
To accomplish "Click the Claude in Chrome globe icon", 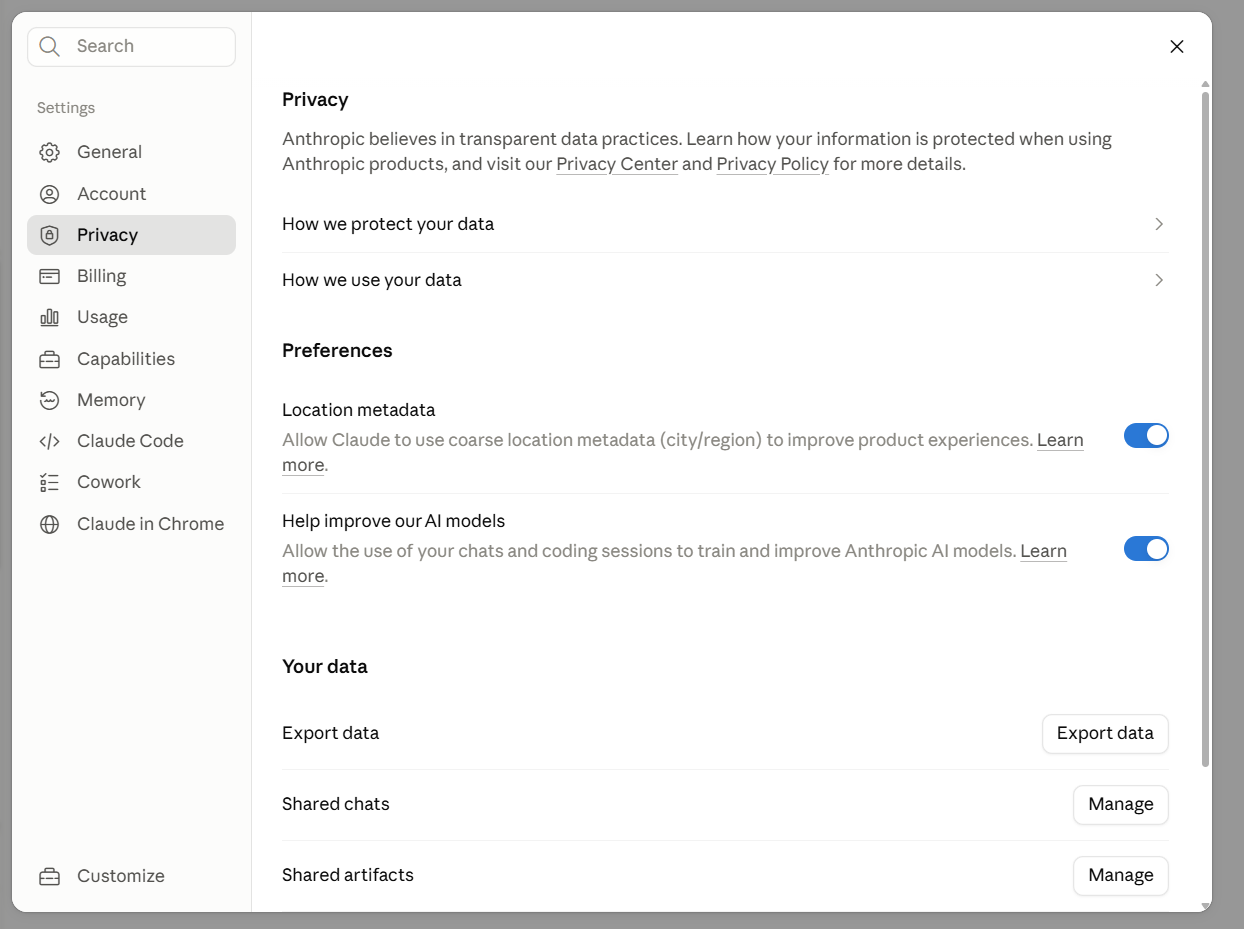I will tap(49, 524).
